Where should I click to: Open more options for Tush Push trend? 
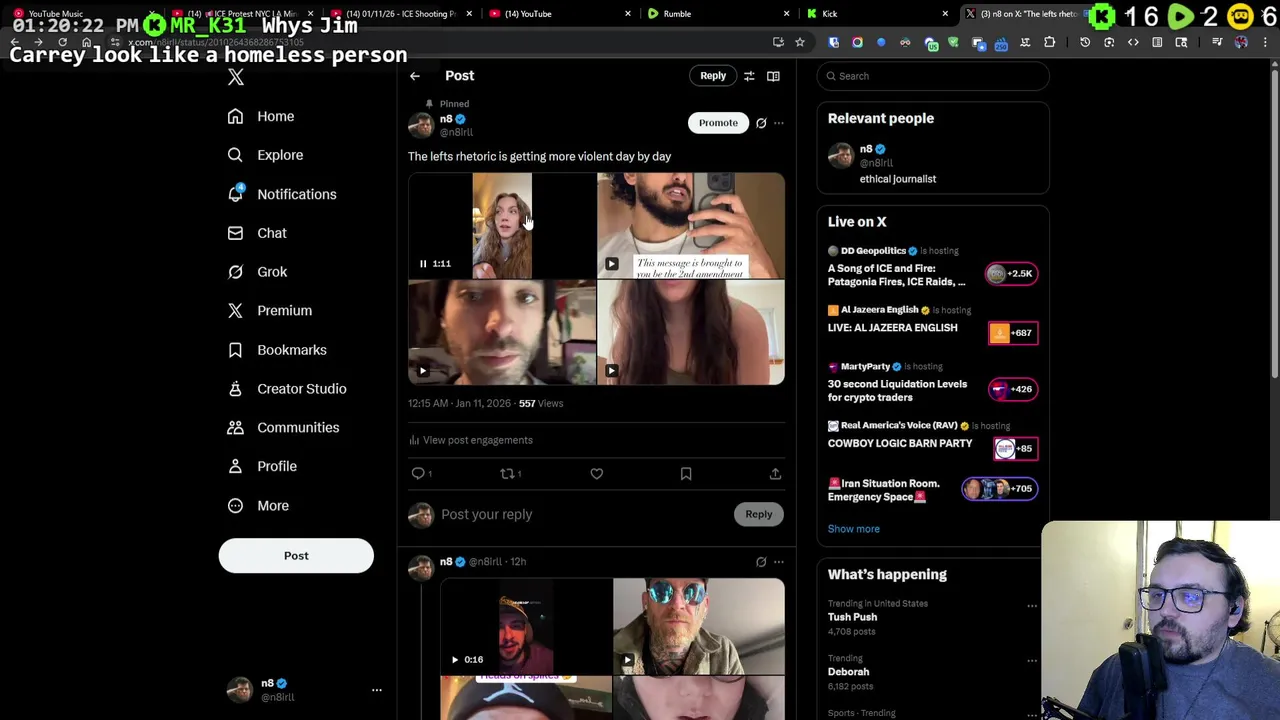(x=1032, y=606)
